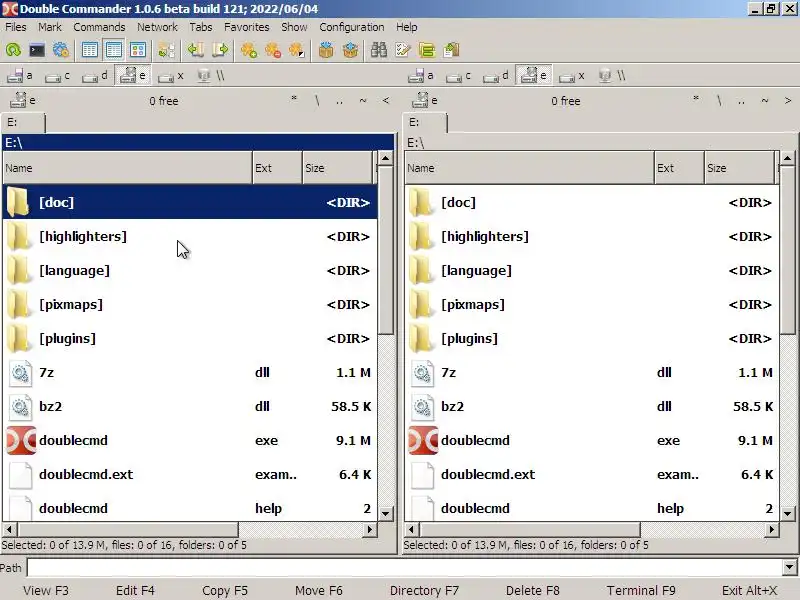Image resolution: width=800 pixels, height=600 pixels.
Task: Open Options via the gear toolbar icon
Action: [61, 50]
